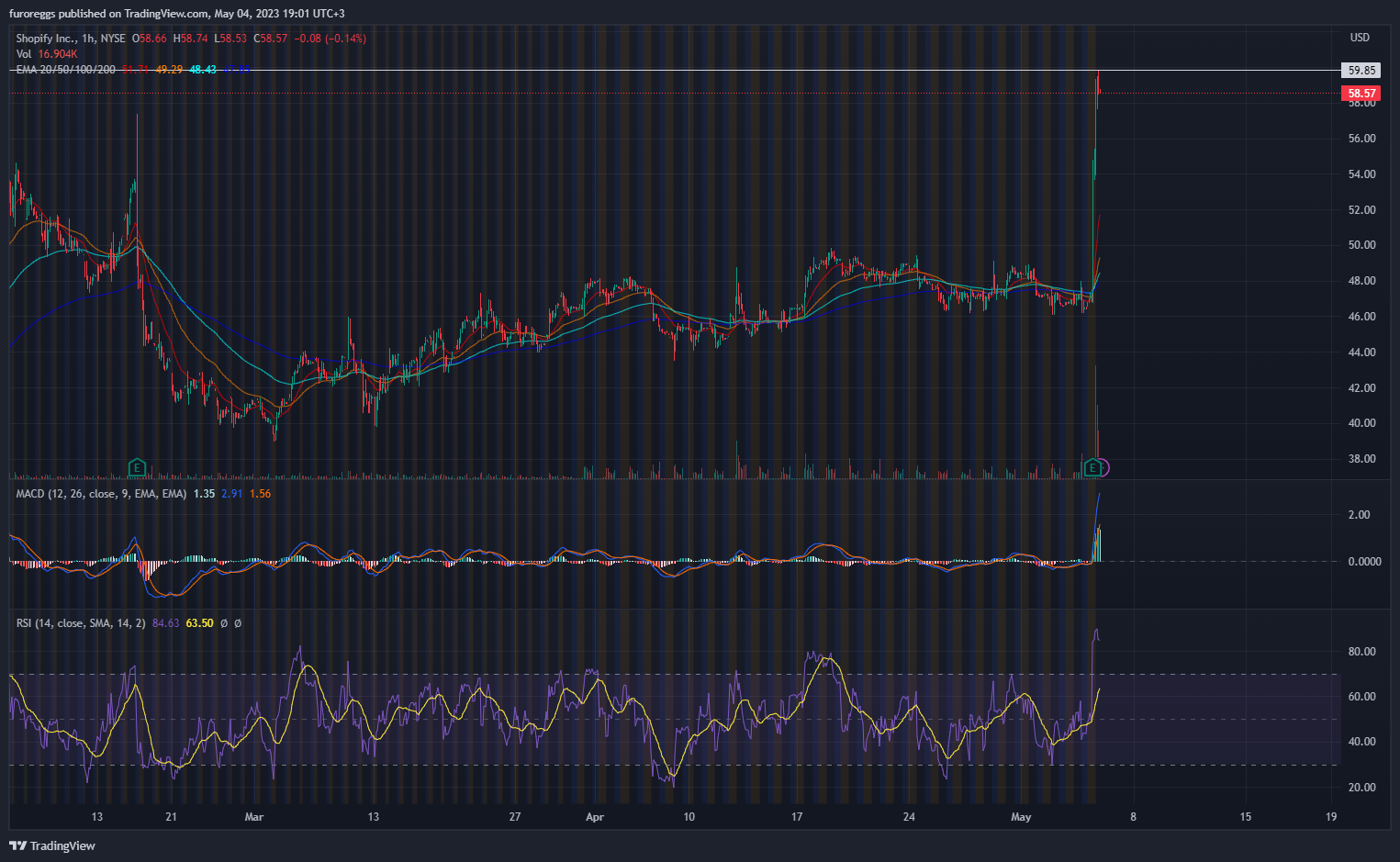The height and width of the screenshot is (862, 1400).
Task: Click the 27 date label on time axis
Action: [515, 817]
